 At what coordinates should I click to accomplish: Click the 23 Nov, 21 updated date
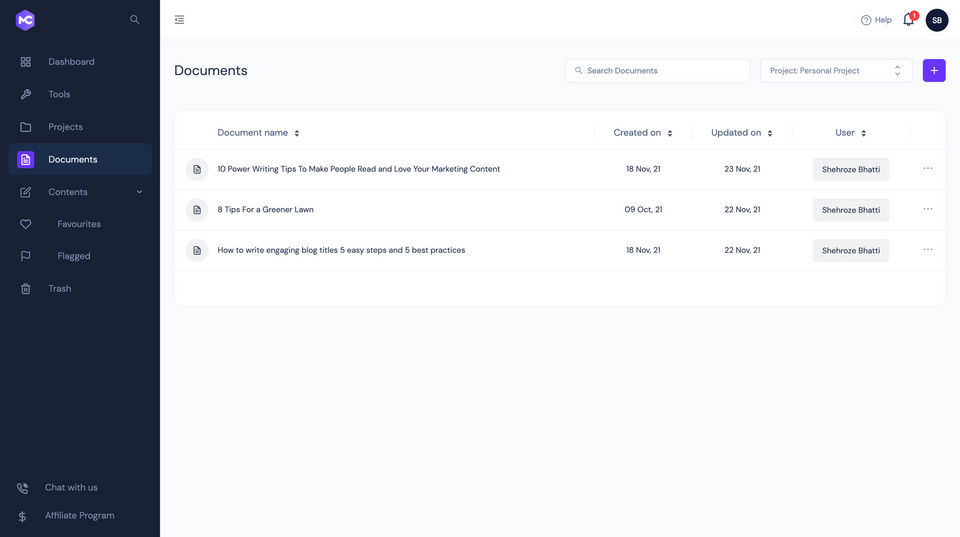(x=742, y=169)
